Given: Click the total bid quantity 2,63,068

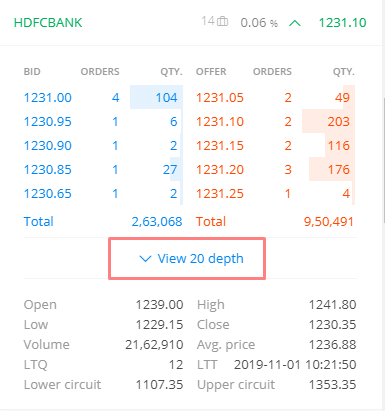Looking at the screenshot, I should click(157, 222).
